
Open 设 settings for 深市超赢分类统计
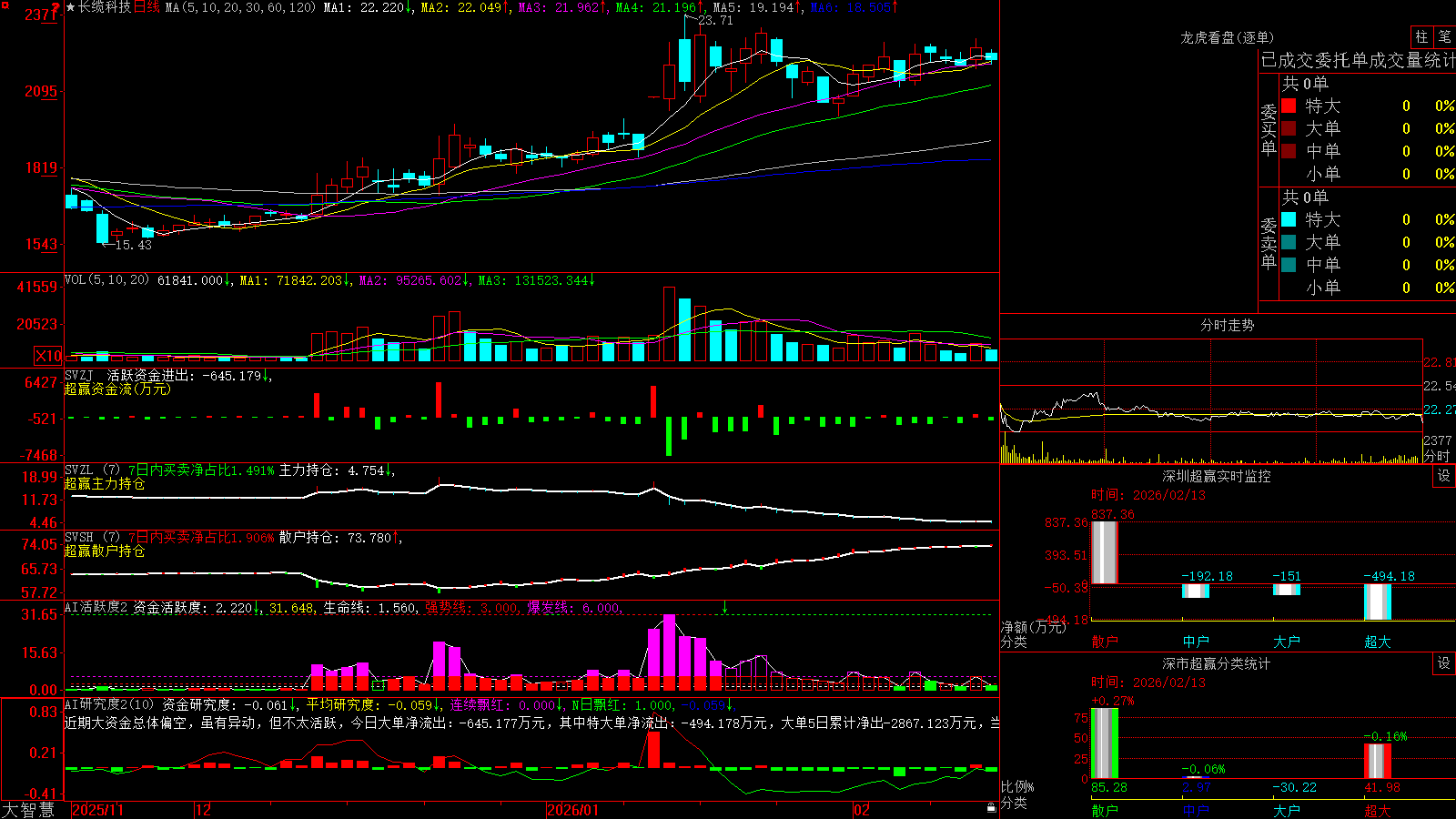1444,663
